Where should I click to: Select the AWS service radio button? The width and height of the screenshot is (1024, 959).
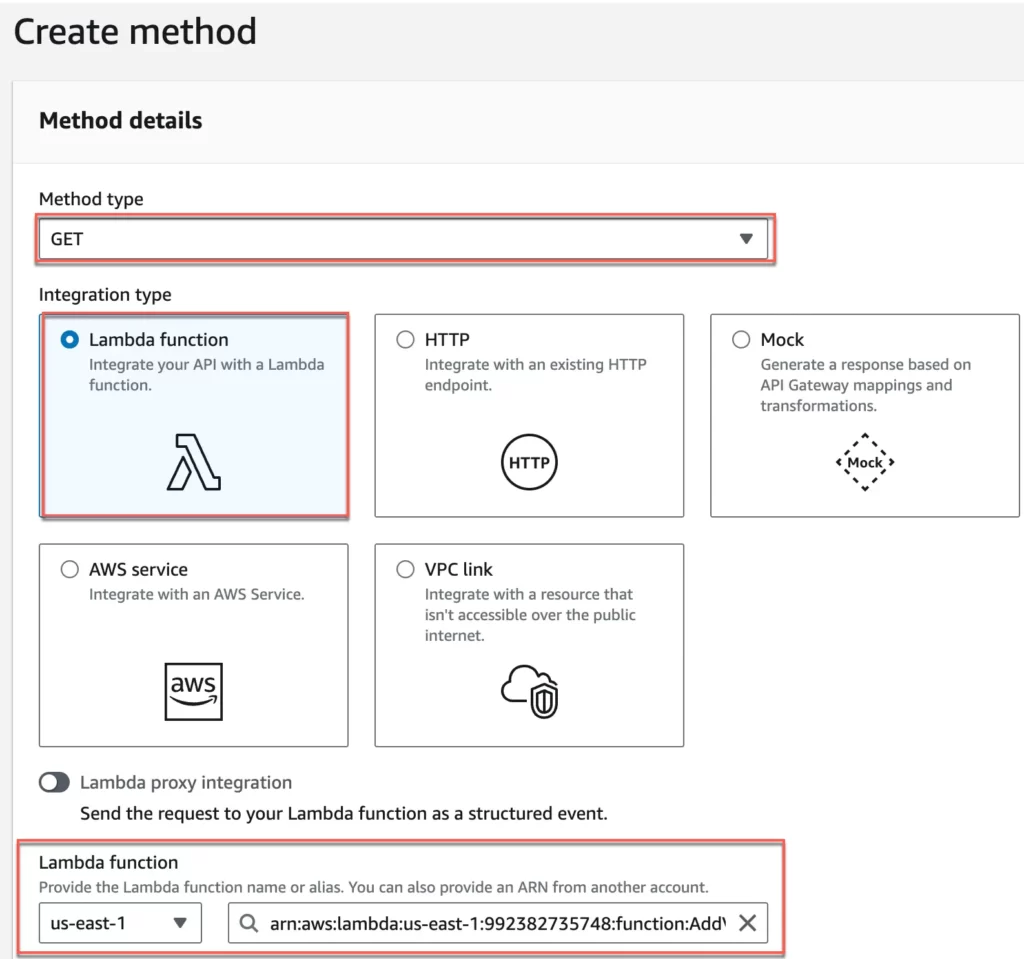[x=70, y=569]
